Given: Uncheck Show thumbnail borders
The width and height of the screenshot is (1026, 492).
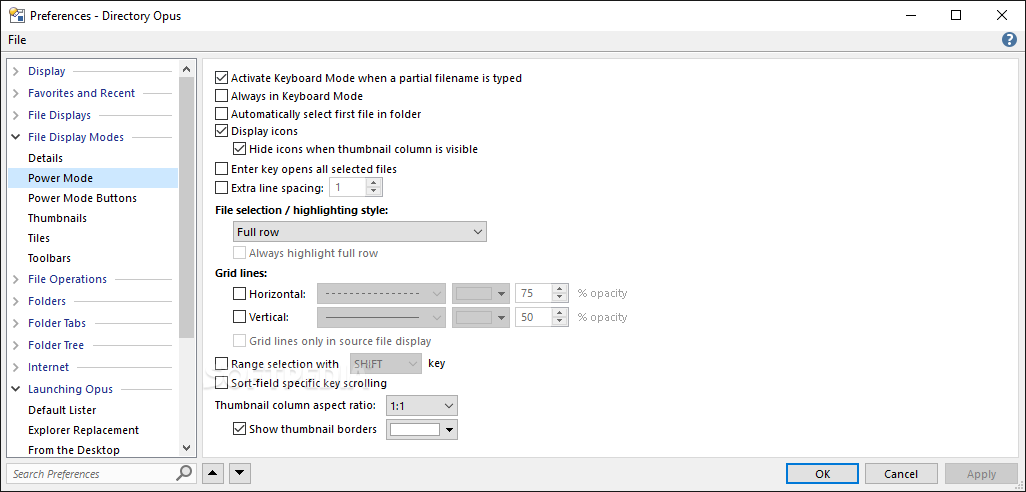Looking at the screenshot, I should [239, 429].
